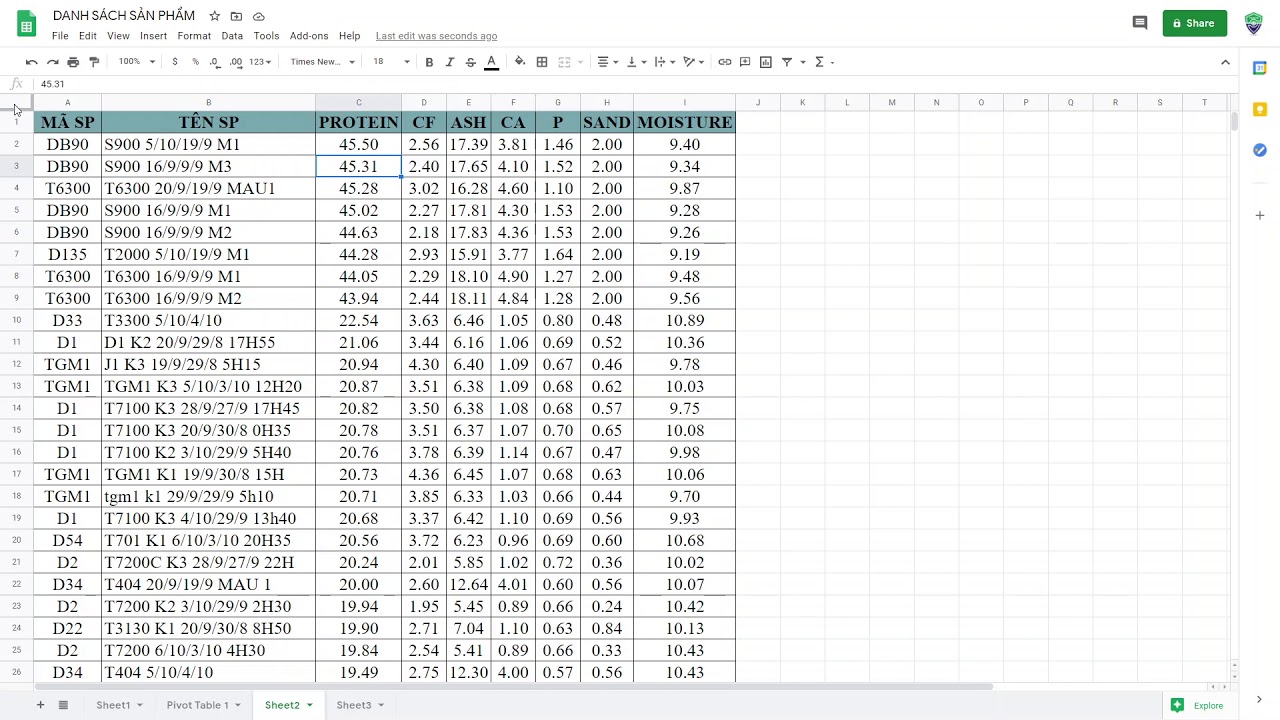Switch to Sheet1 tab
The image size is (1280, 720).
coord(113,705)
